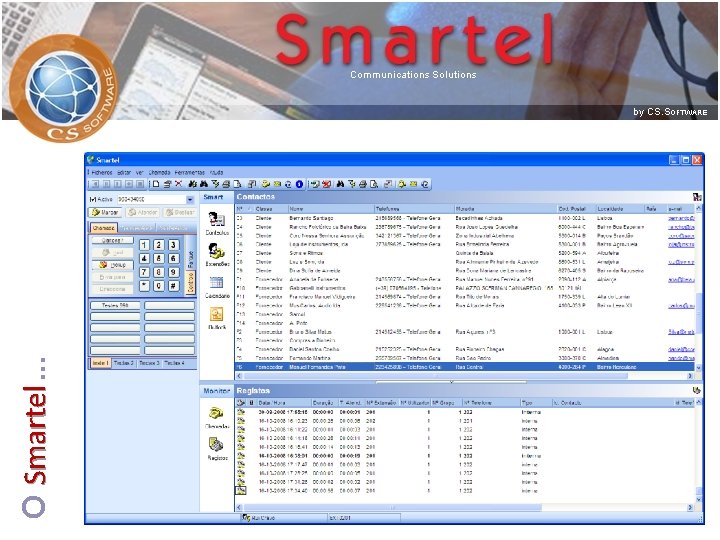Sort Registos by Duração column header
The image size is (720, 540).
[325, 403]
